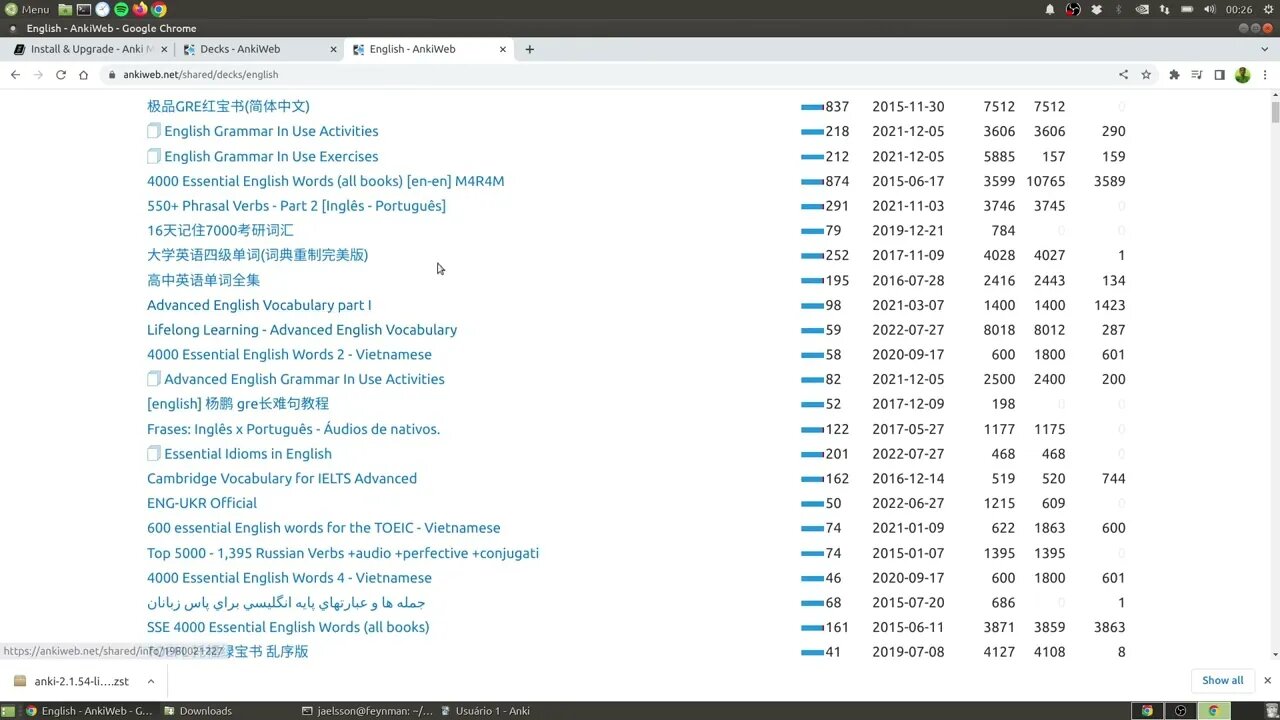
Task: Launch Spotify from the top panel
Action: [x=121, y=9]
